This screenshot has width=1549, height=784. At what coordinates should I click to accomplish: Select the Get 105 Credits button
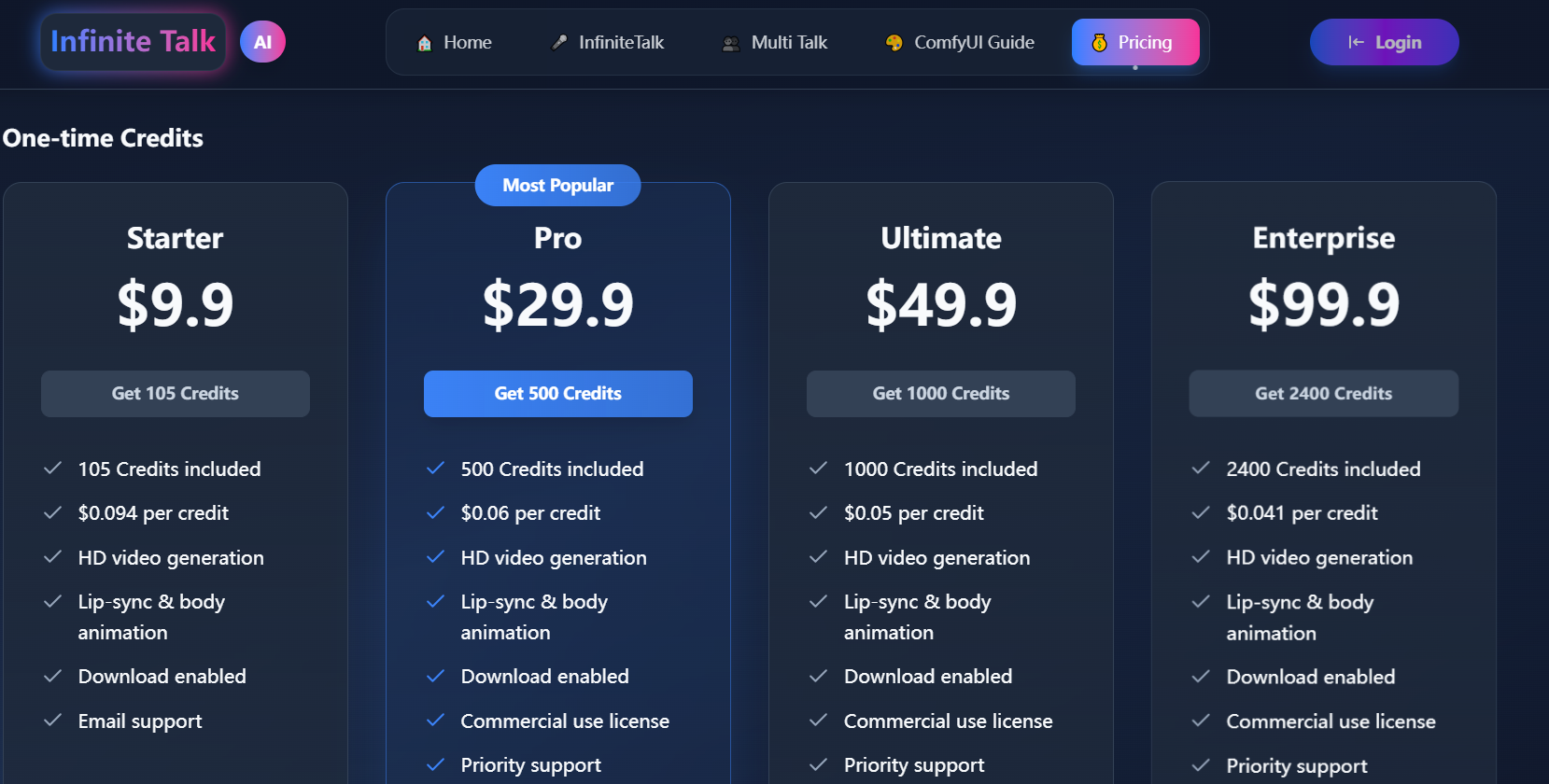click(176, 394)
